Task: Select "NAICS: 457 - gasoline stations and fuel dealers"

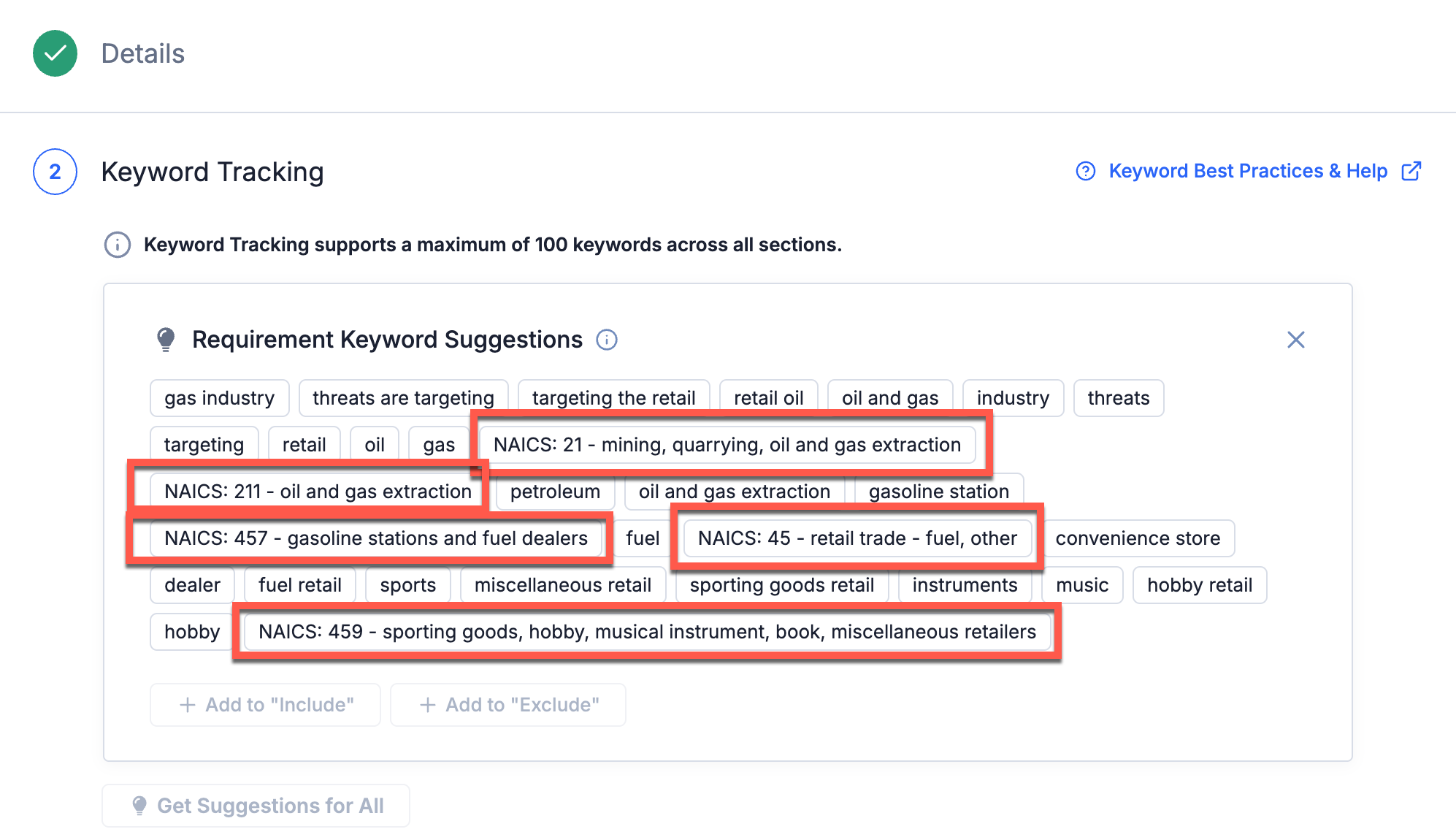Action: [x=375, y=538]
